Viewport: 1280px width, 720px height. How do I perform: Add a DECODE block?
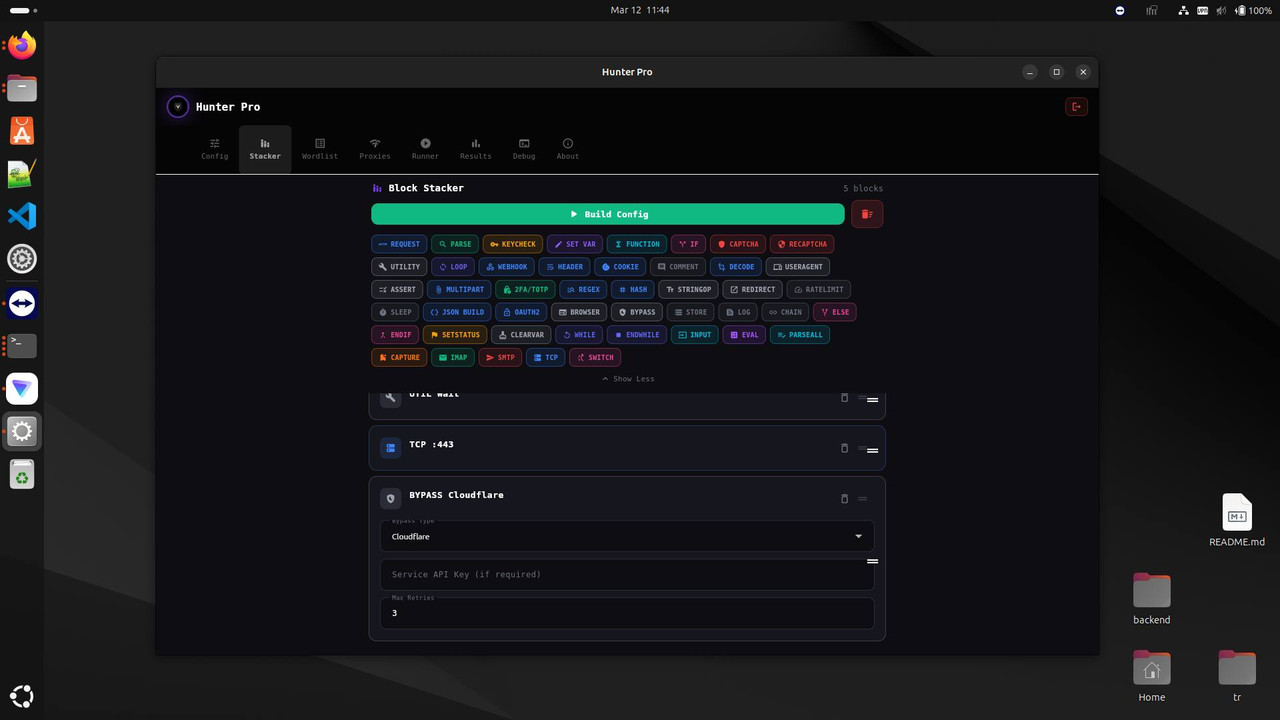[x=735, y=267]
